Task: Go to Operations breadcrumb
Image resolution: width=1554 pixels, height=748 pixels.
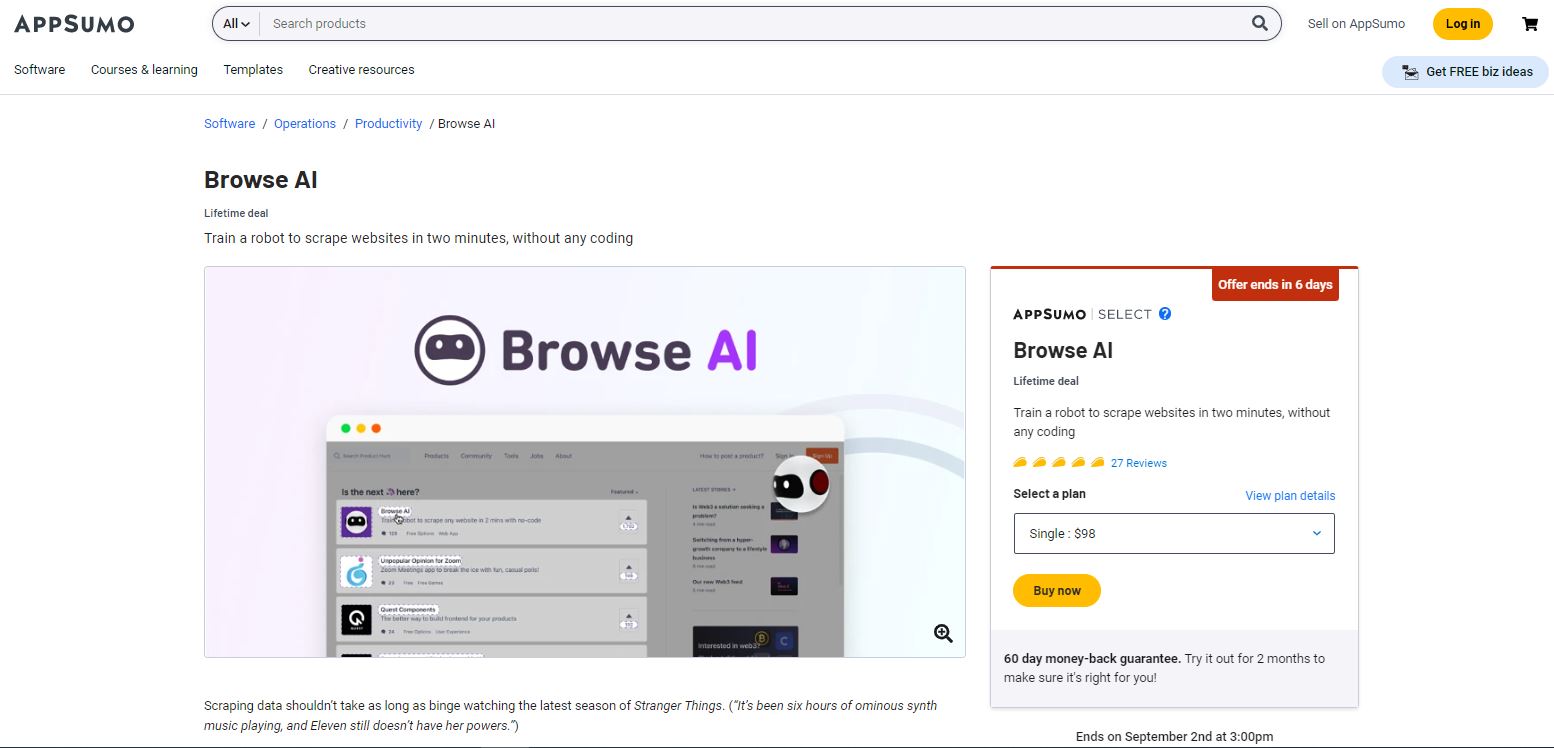Action: (x=305, y=124)
